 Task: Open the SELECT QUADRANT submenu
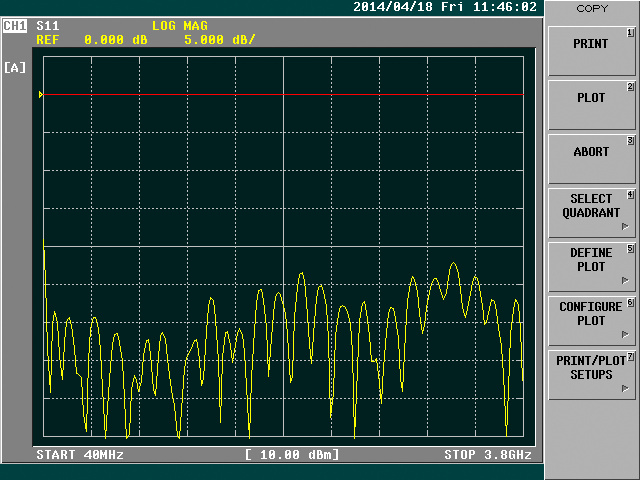[591, 206]
